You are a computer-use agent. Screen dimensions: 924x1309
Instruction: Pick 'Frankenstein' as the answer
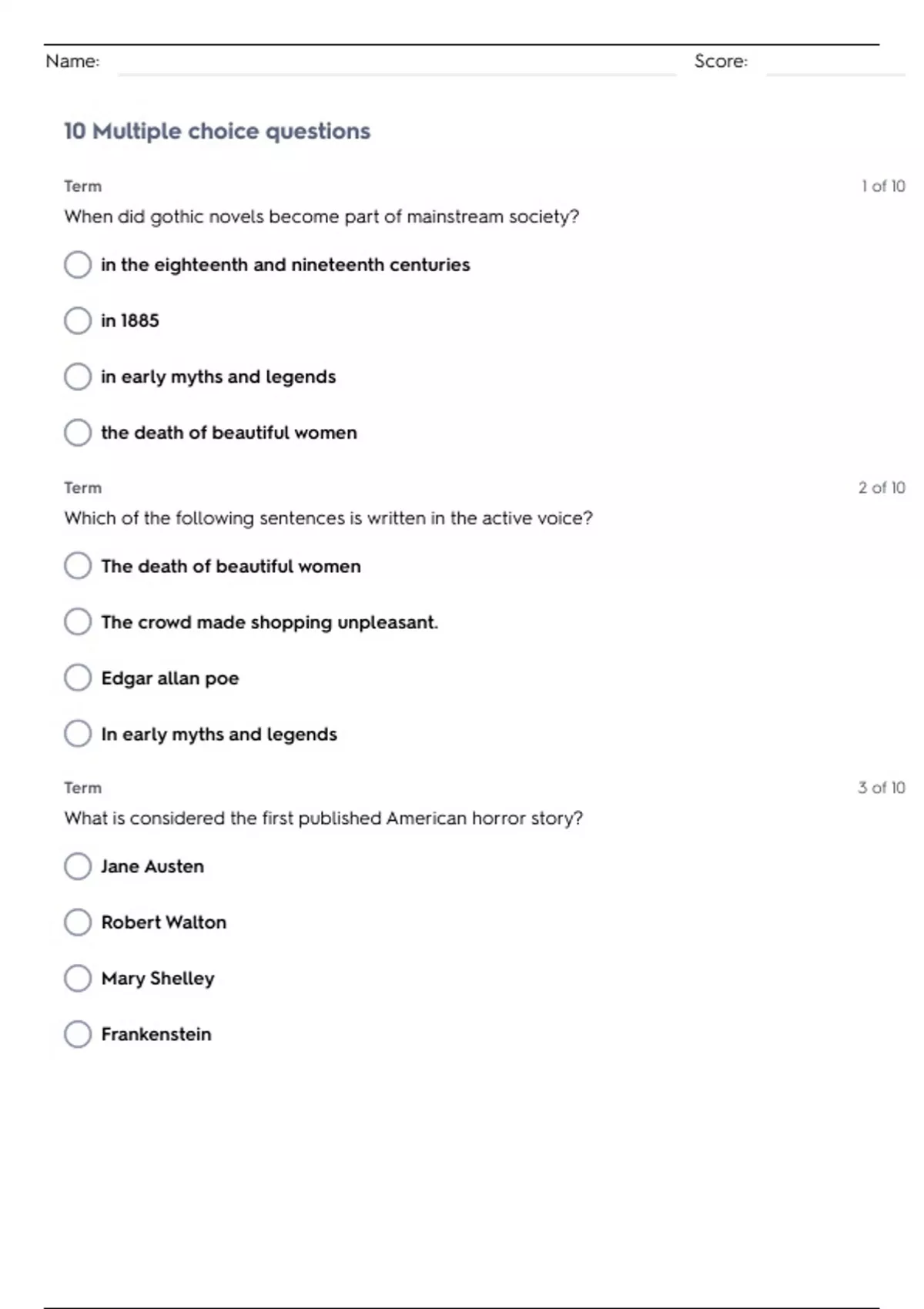click(78, 1034)
